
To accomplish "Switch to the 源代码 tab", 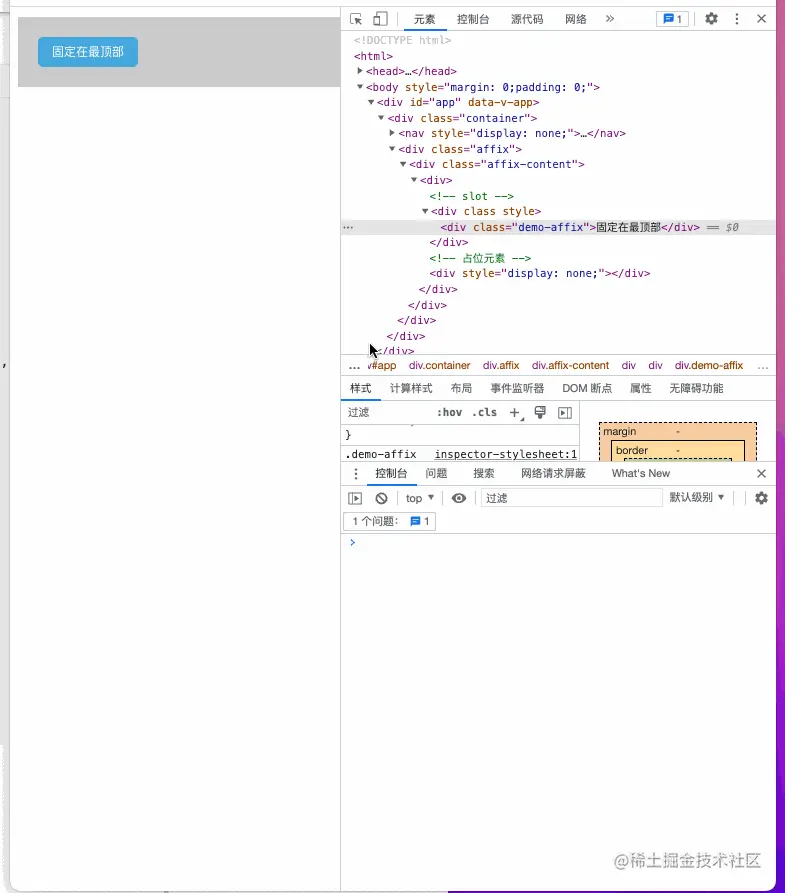I will (x=527, y=19).
